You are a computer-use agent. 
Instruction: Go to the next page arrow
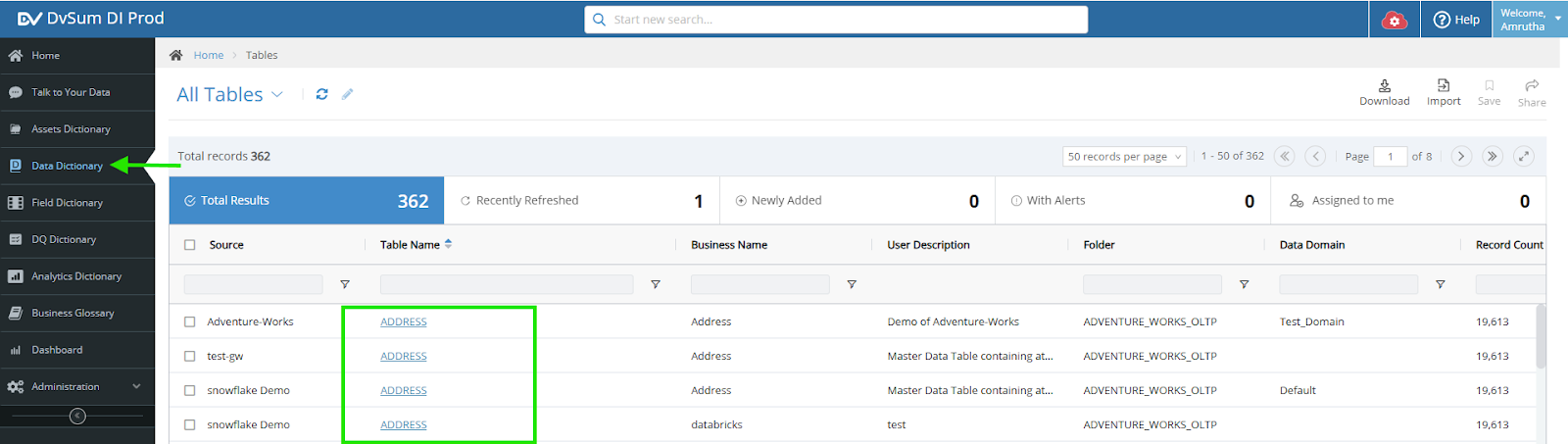1461,156
